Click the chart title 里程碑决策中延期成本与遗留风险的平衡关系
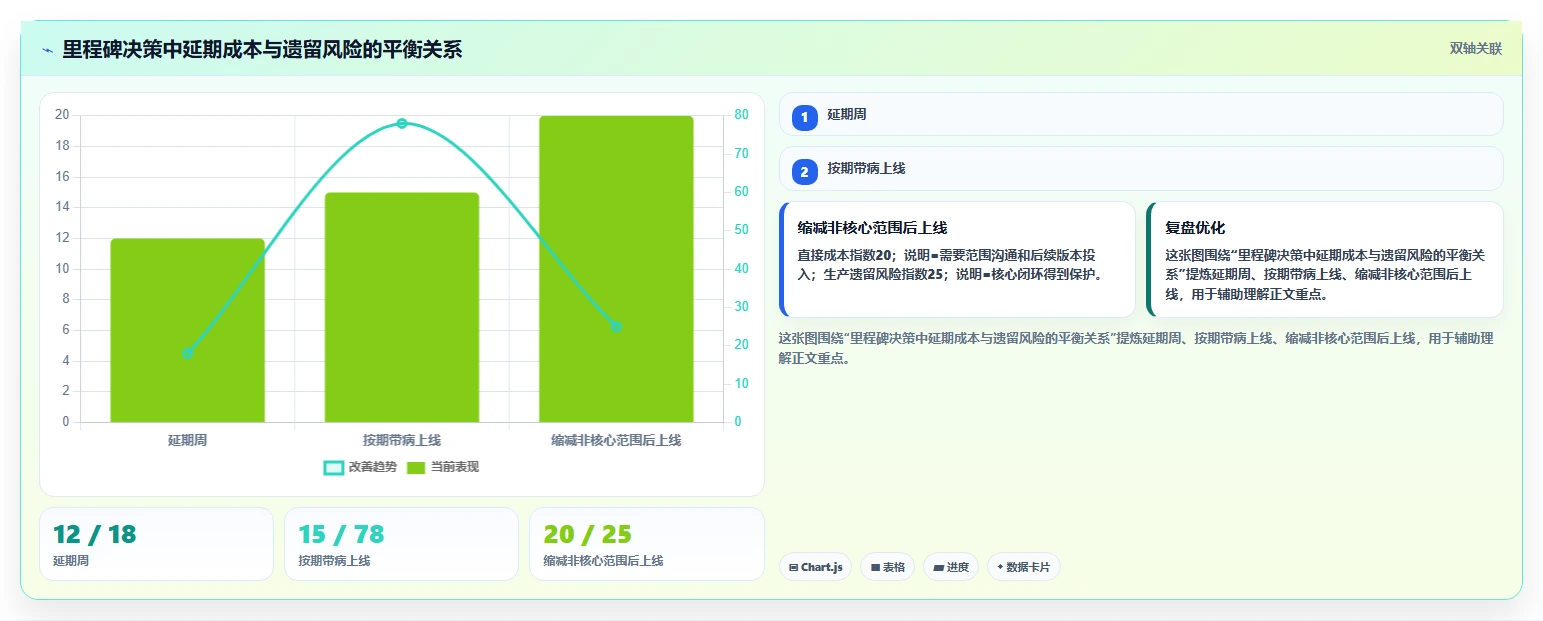Viewport: 1543px width, 621px height. [262, 50]
